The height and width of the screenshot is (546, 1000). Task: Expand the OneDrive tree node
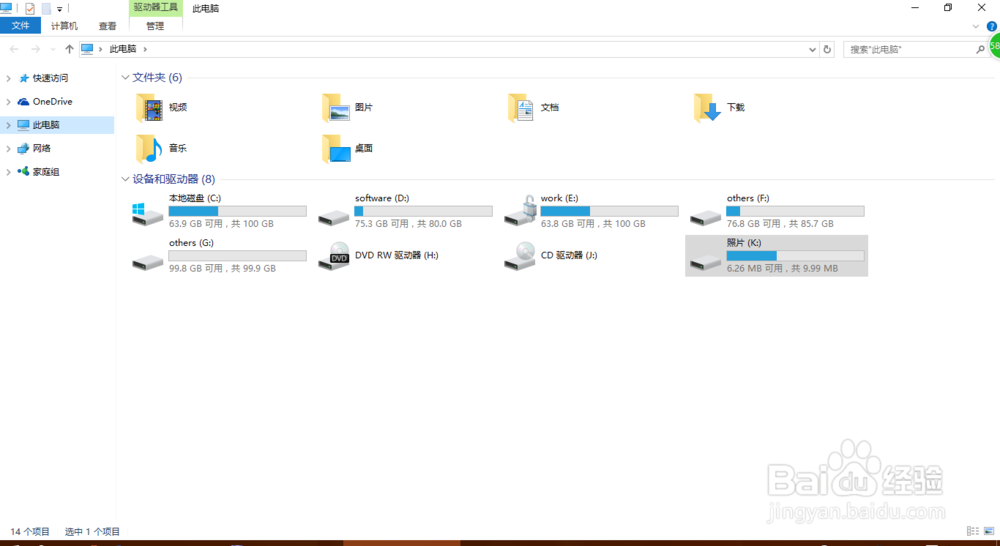click(x=8, y=101)
